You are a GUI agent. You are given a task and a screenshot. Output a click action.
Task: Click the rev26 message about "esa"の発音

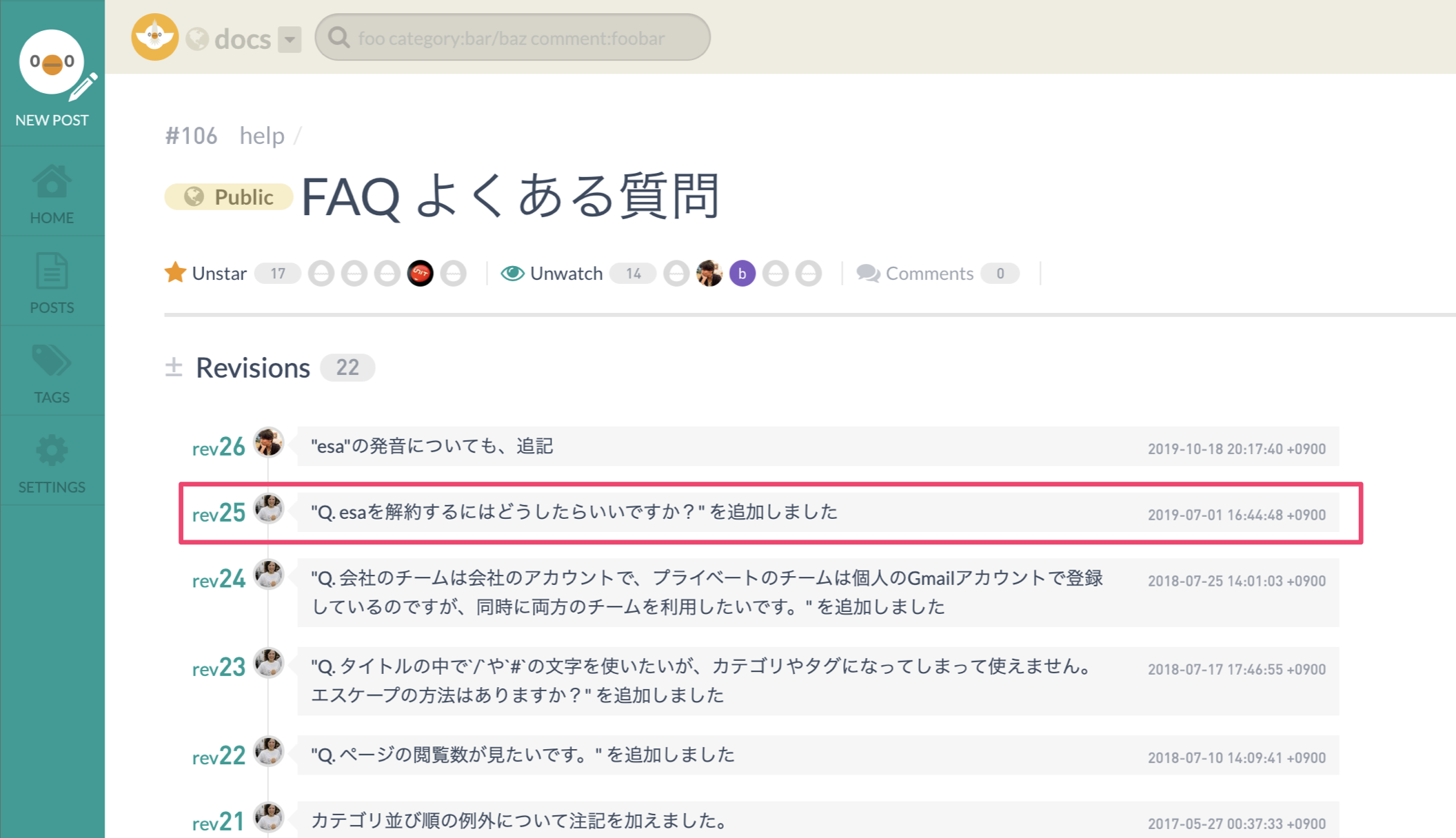pyautogui.click(x=432, y=447)
